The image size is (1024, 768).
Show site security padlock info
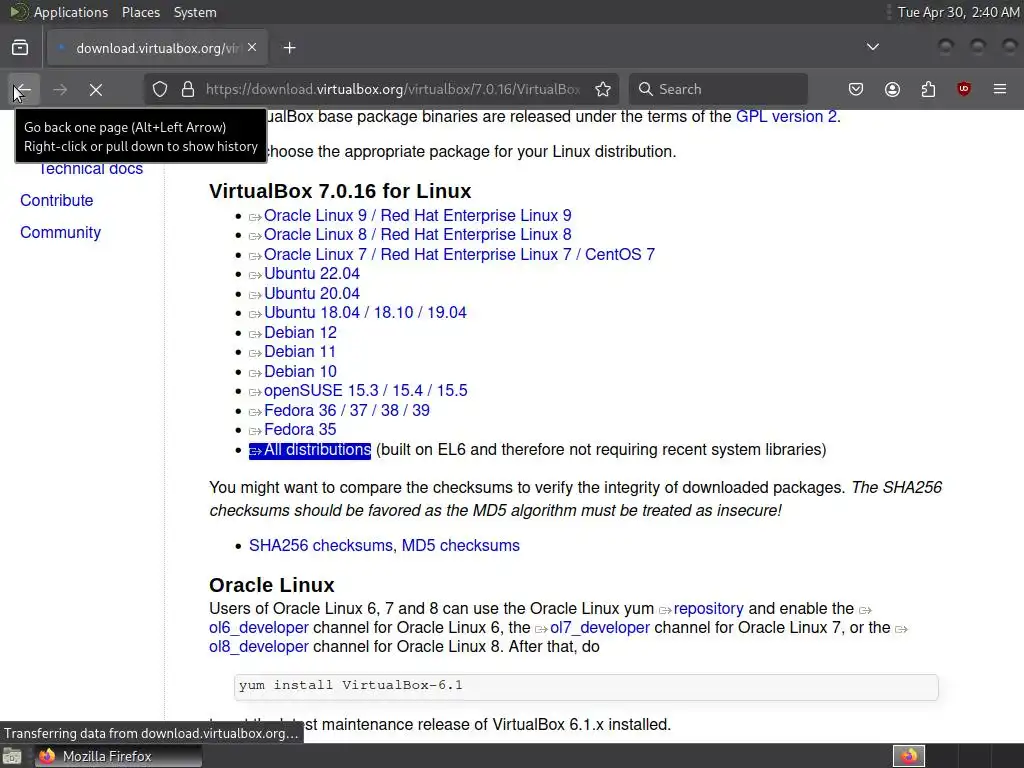click(x=188, y=89)
